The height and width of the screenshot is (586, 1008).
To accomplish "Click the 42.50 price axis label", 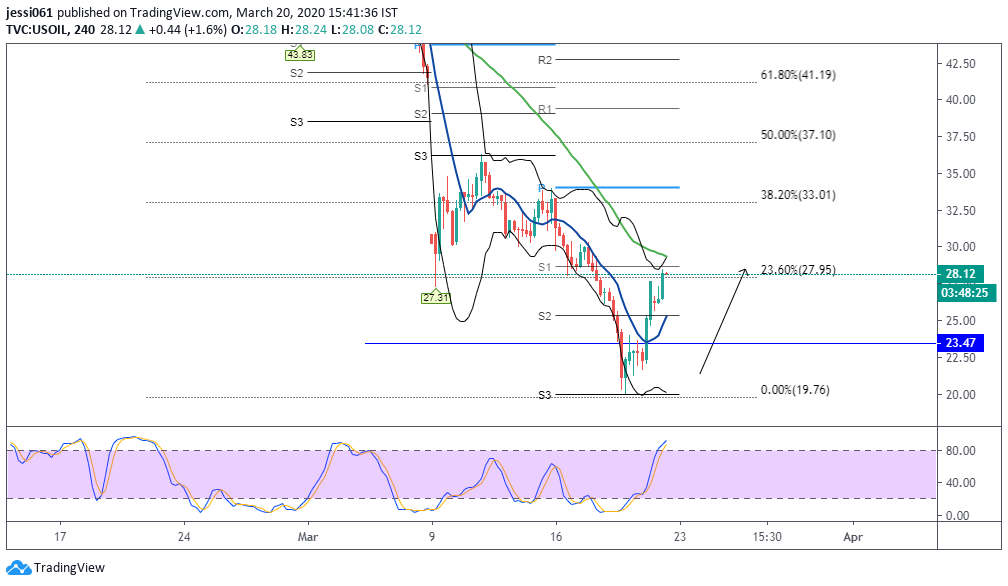I will coord(960,64).
